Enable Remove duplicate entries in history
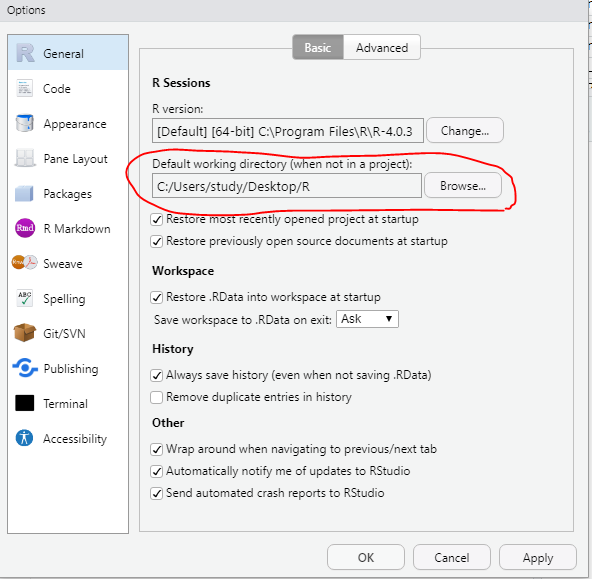Image resolution: width=592 pixels, height=579 pixels. (156, 397)
